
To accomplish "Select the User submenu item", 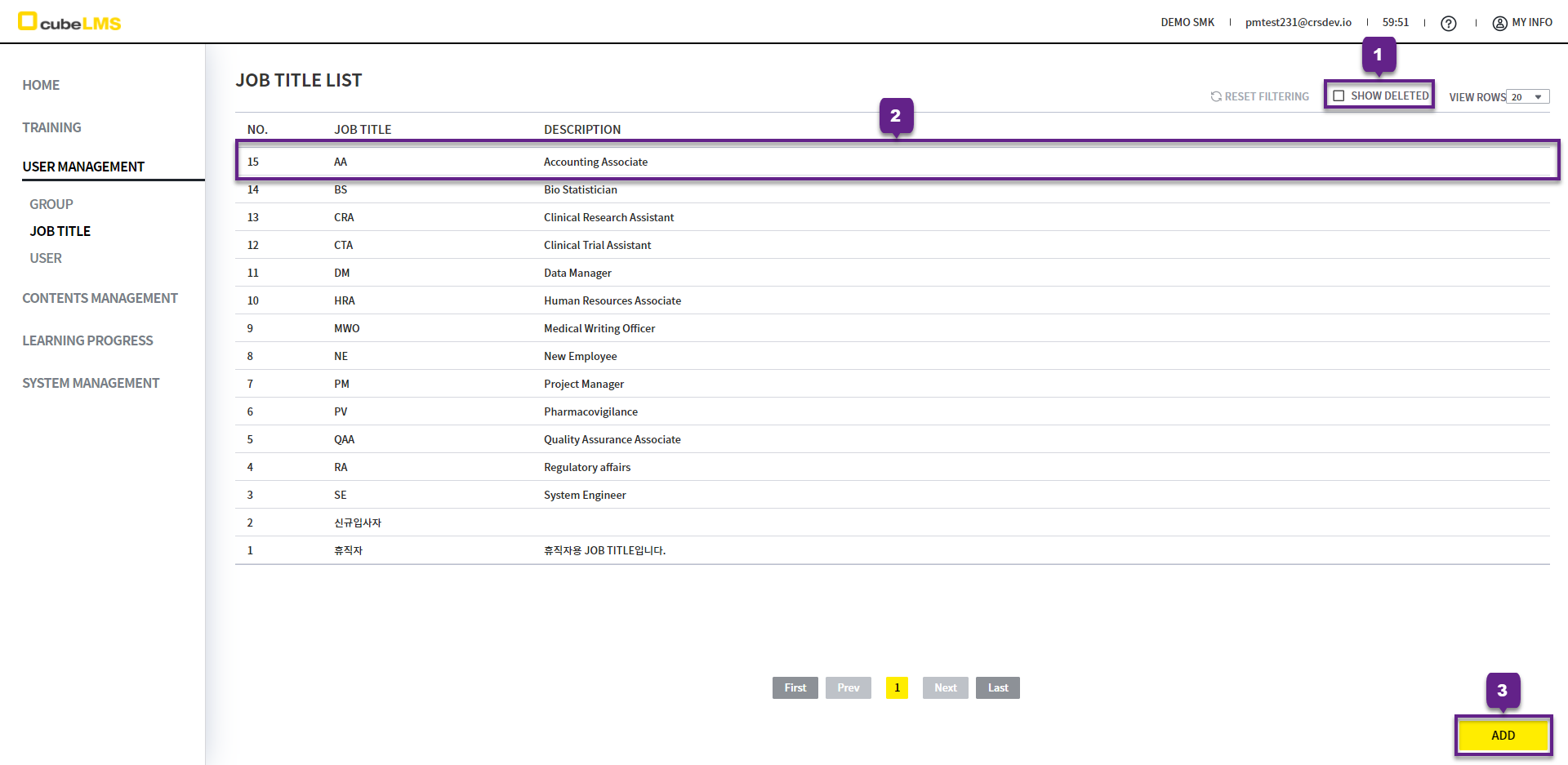I will 46,258.
